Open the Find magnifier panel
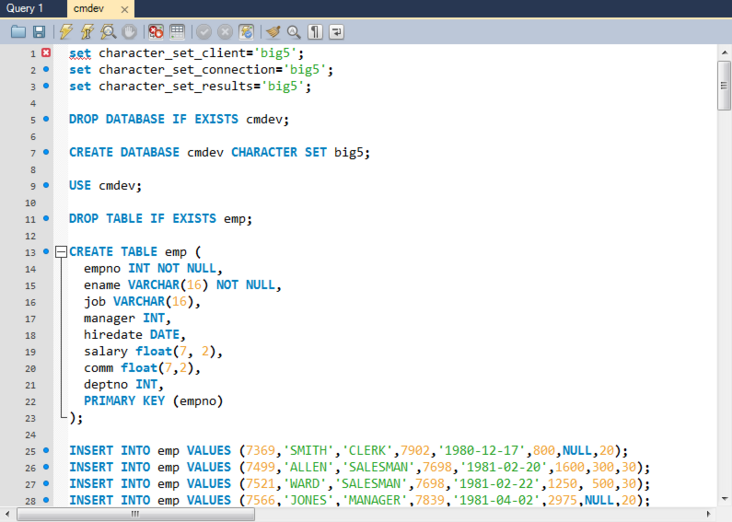 [293, 32]
